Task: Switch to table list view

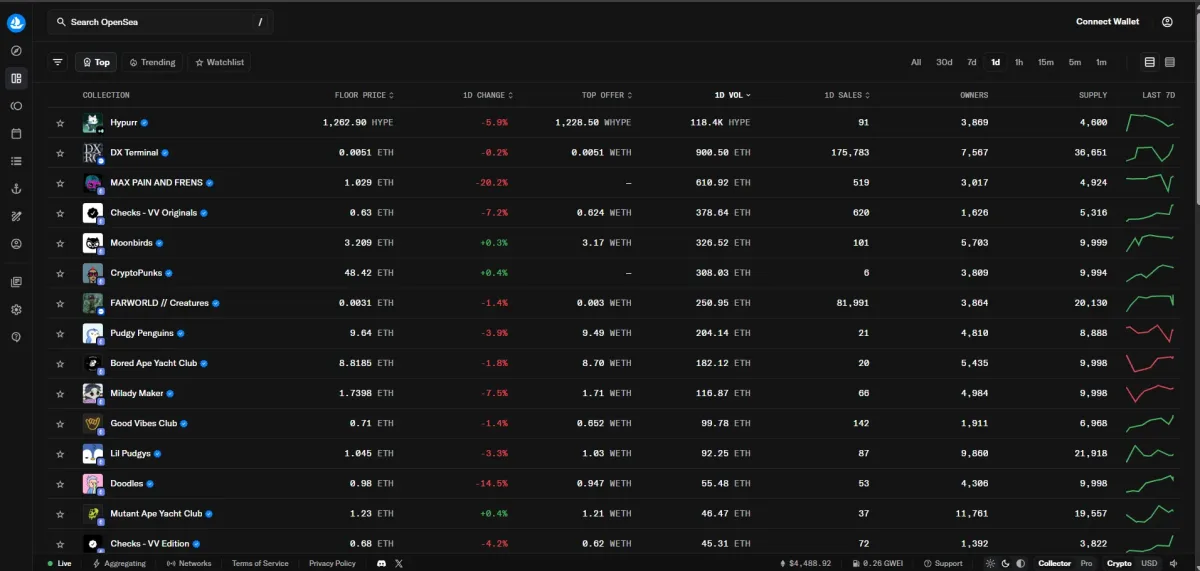Action: click(x=1150, y=62)
